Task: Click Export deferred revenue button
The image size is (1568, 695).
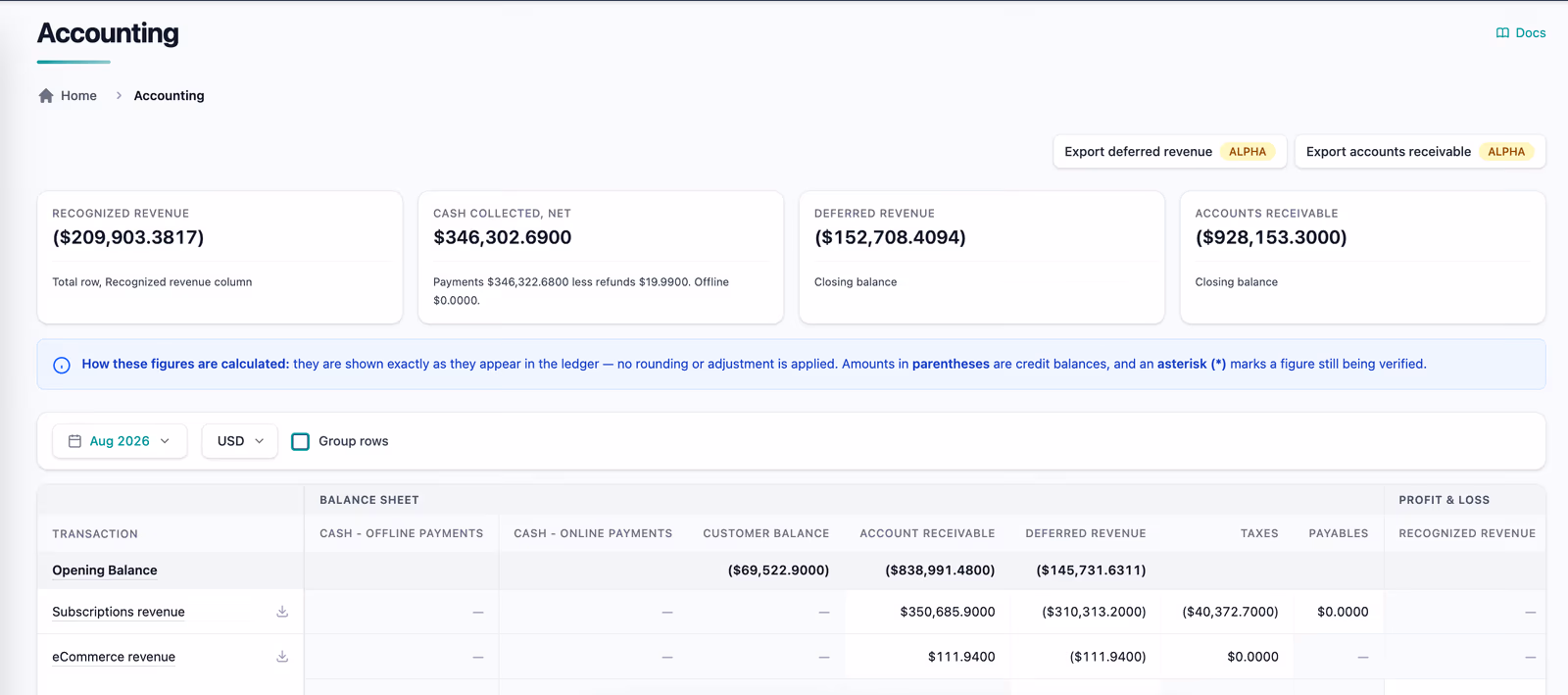Action: pyautogui.click(x=1169, y=152)
